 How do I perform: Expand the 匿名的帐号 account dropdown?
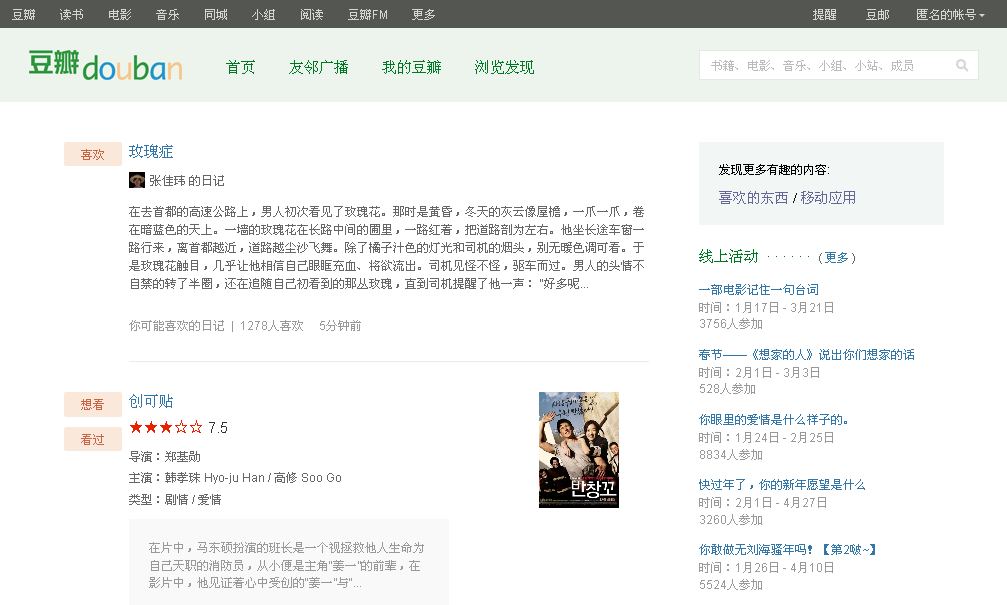[x=950, y=14]
